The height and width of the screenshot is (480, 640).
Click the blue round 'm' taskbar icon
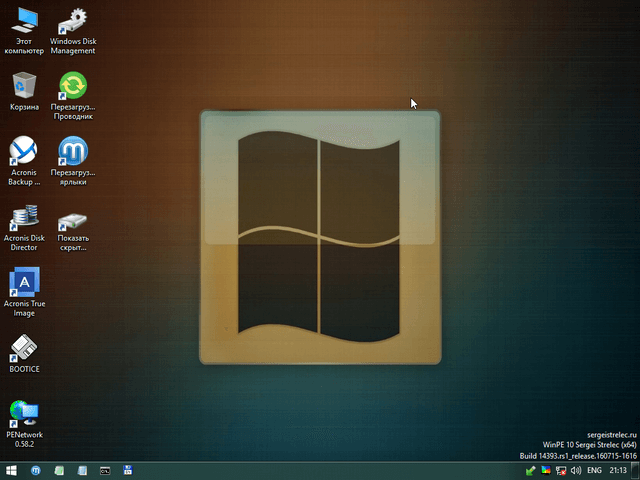point(36,470)
